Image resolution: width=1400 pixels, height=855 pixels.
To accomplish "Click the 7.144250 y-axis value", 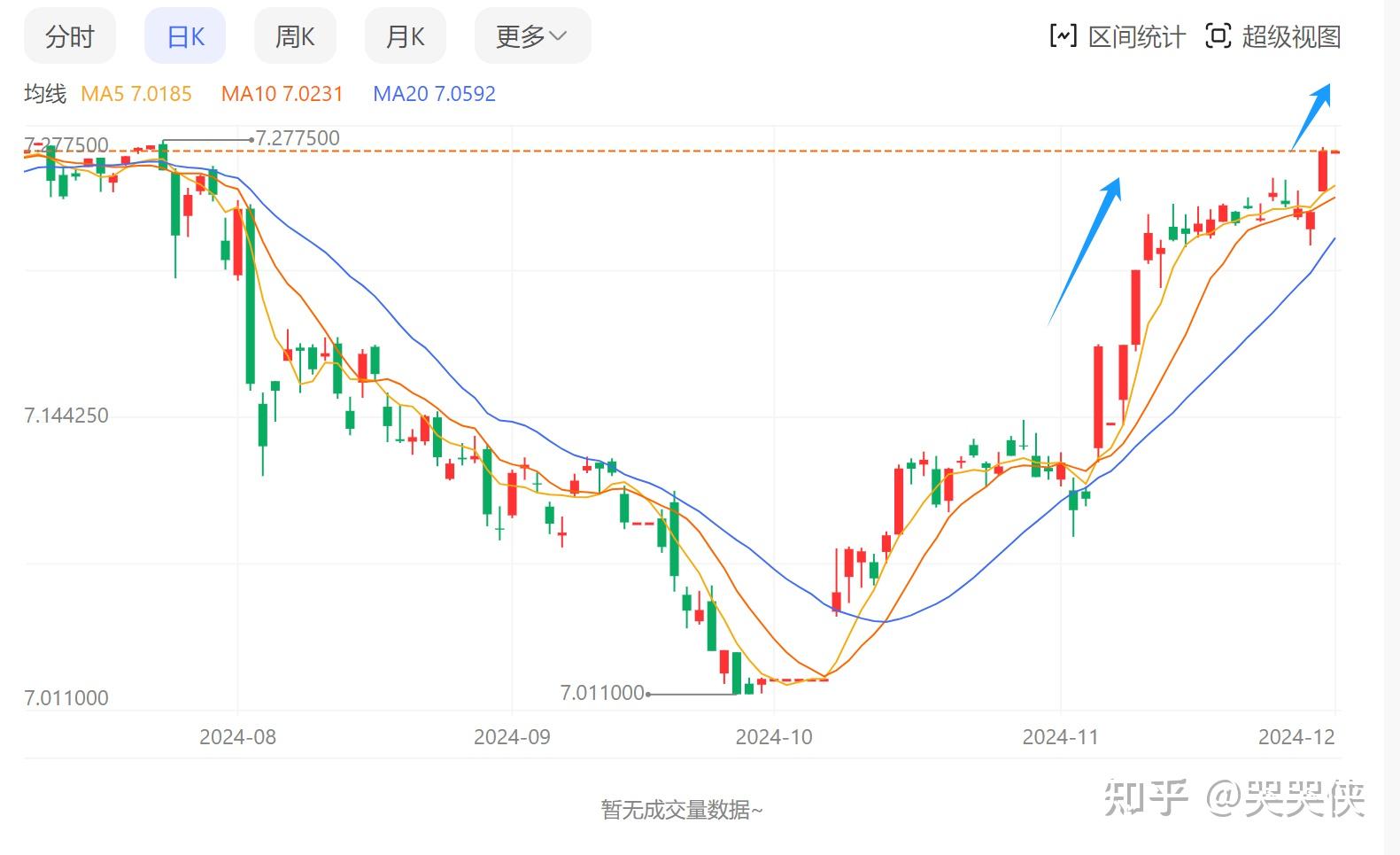I will pos(66,416).
